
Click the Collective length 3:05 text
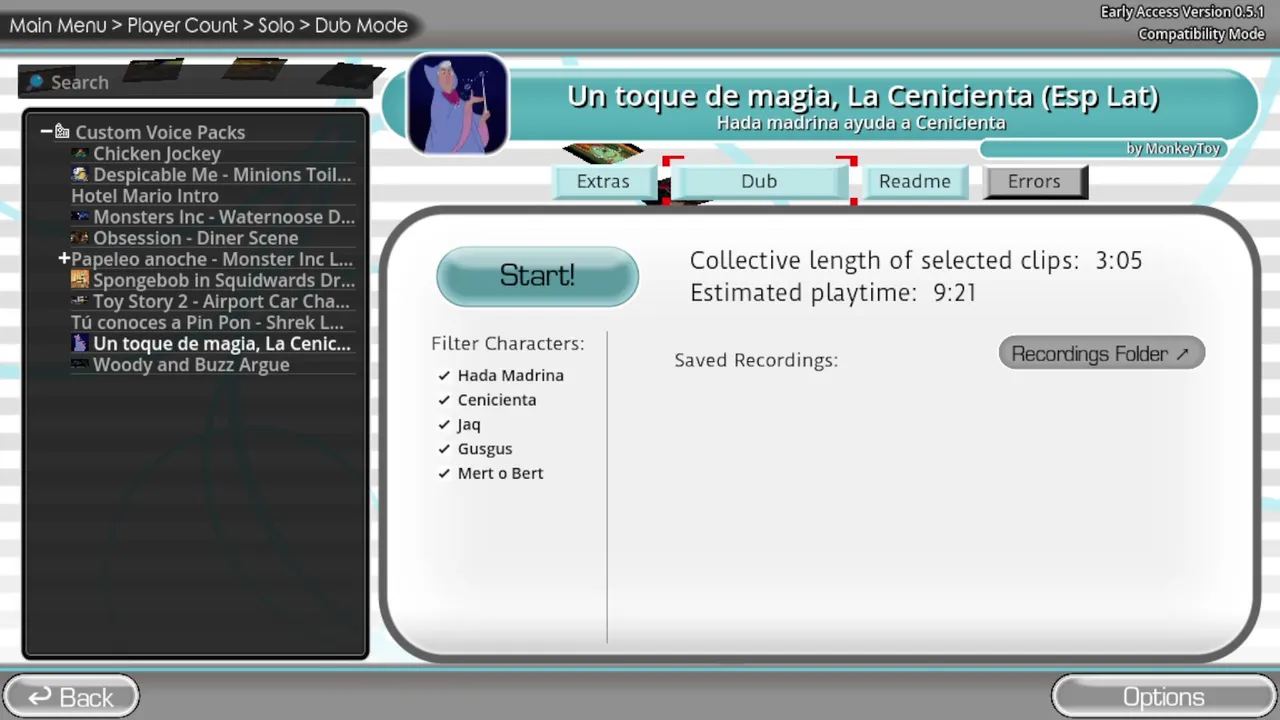point(916,261)
